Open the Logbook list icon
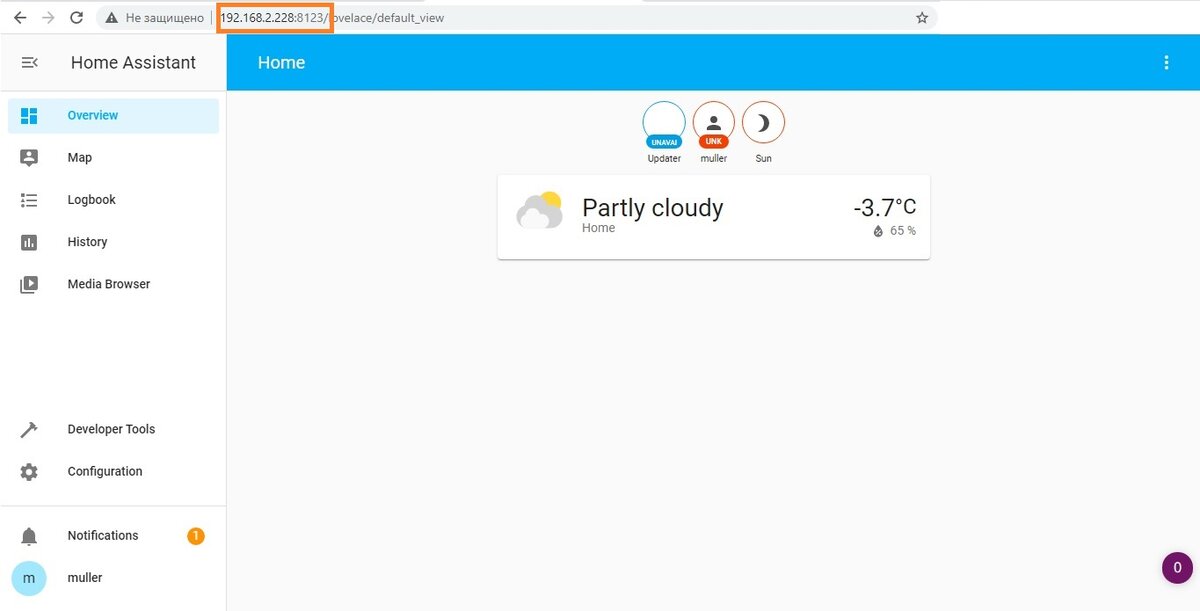 pyautogui.click(x=29, y=200)
